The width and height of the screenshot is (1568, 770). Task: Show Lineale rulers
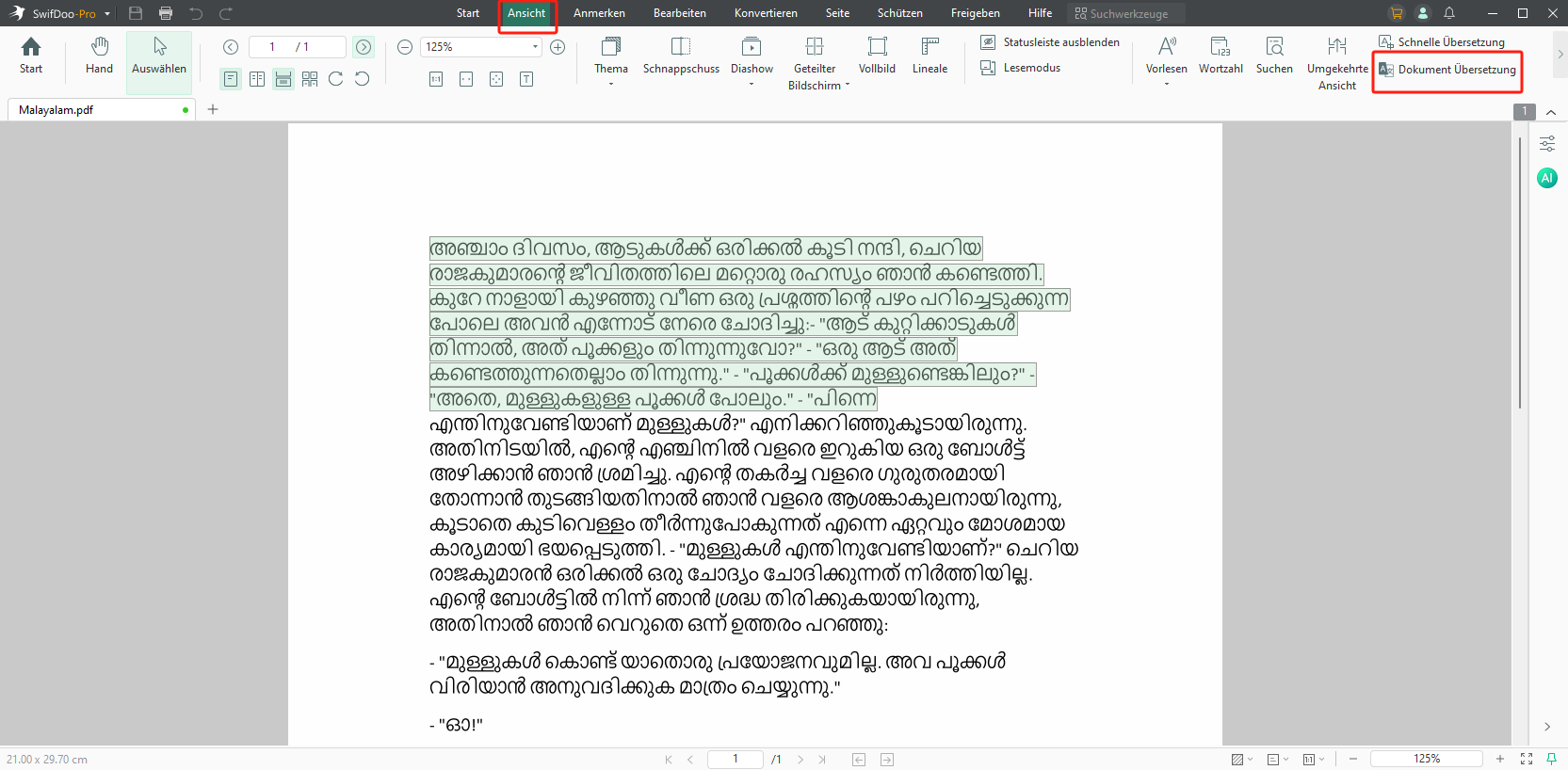tap(929, 56)
